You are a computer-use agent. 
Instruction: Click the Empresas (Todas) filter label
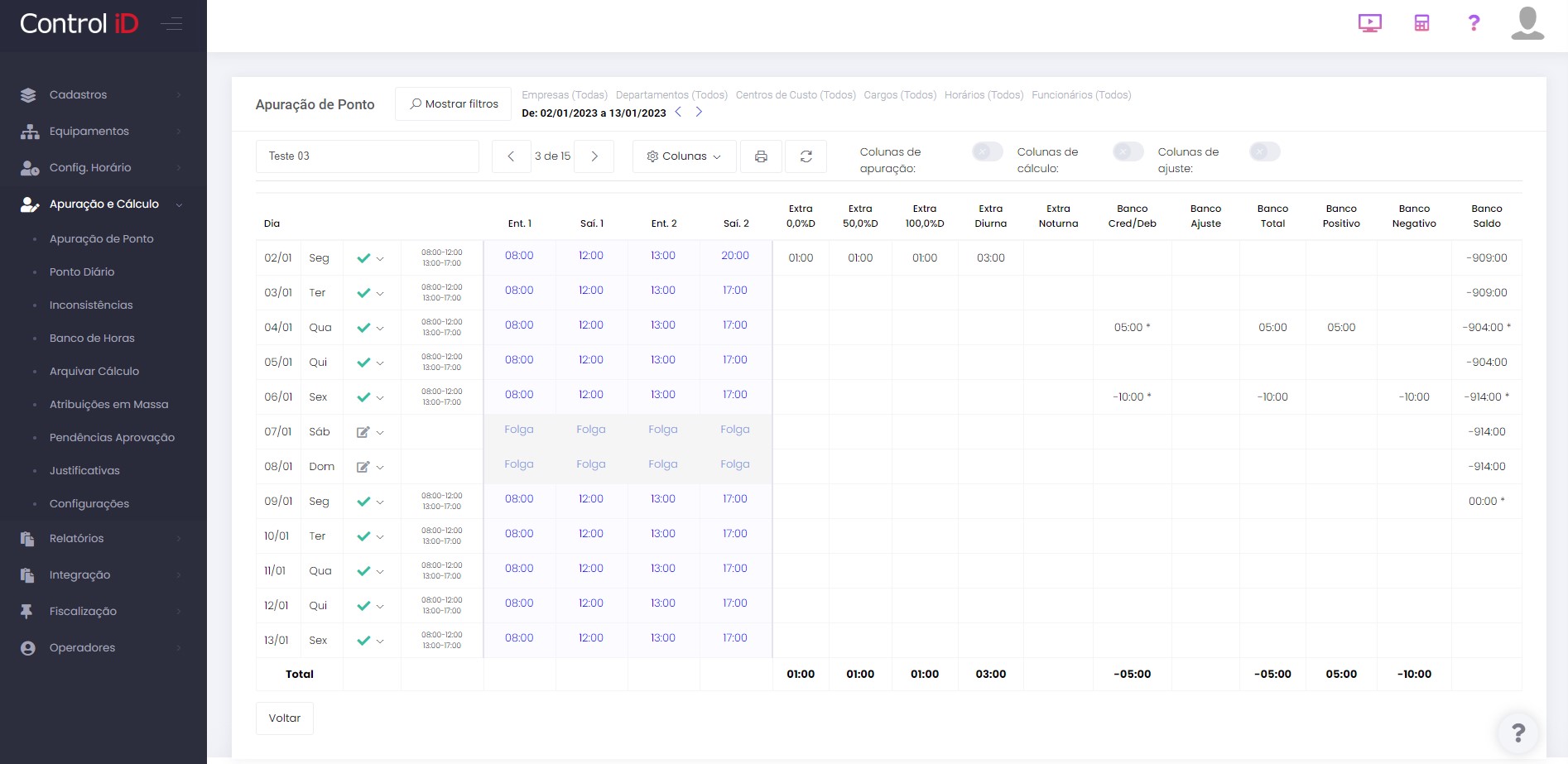[x=565, y=95]
